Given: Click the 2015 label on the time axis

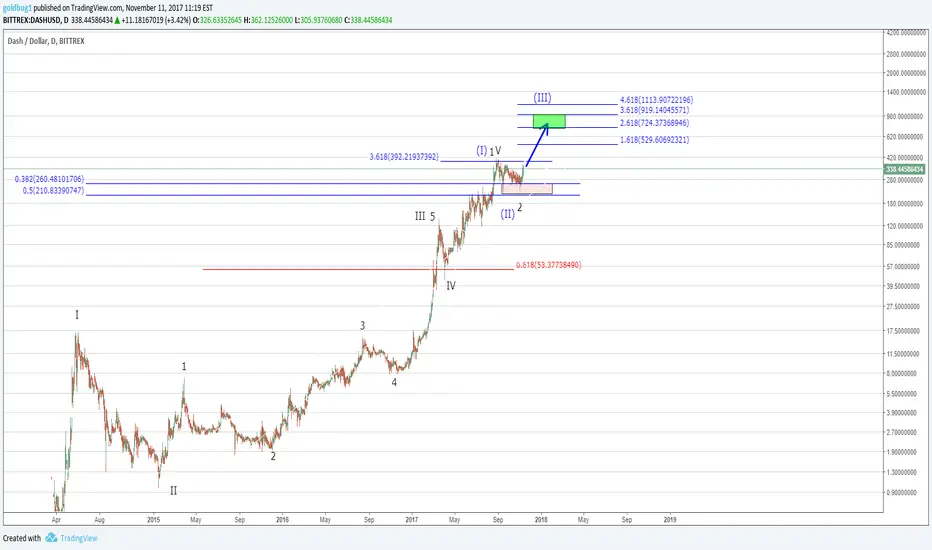Looking at the screenshot, I should click(153, 520).
